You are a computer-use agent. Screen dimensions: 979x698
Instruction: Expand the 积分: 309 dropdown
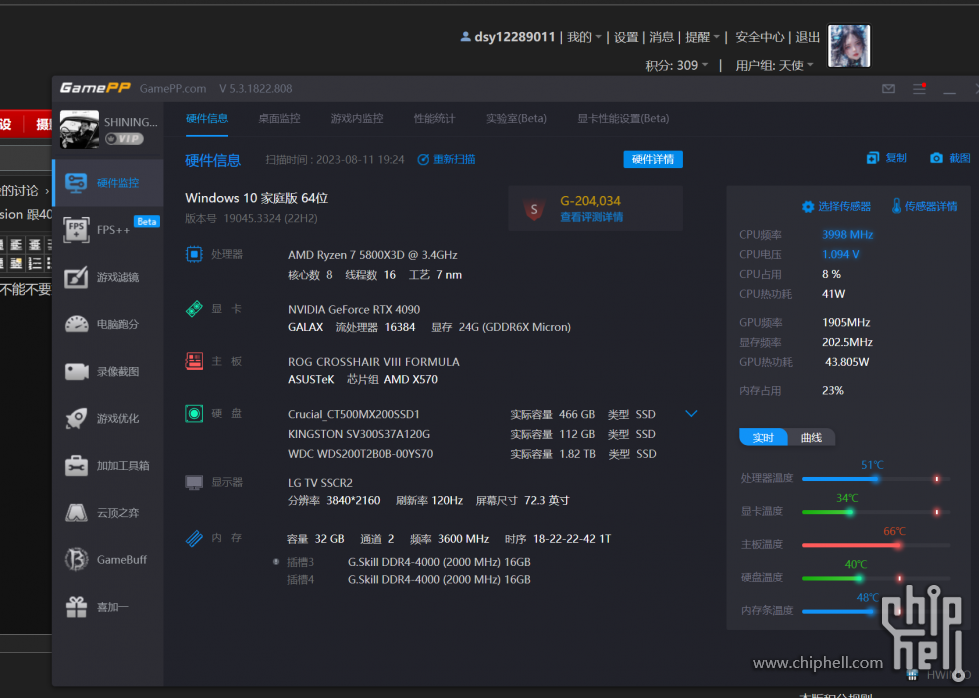(677, 66)
